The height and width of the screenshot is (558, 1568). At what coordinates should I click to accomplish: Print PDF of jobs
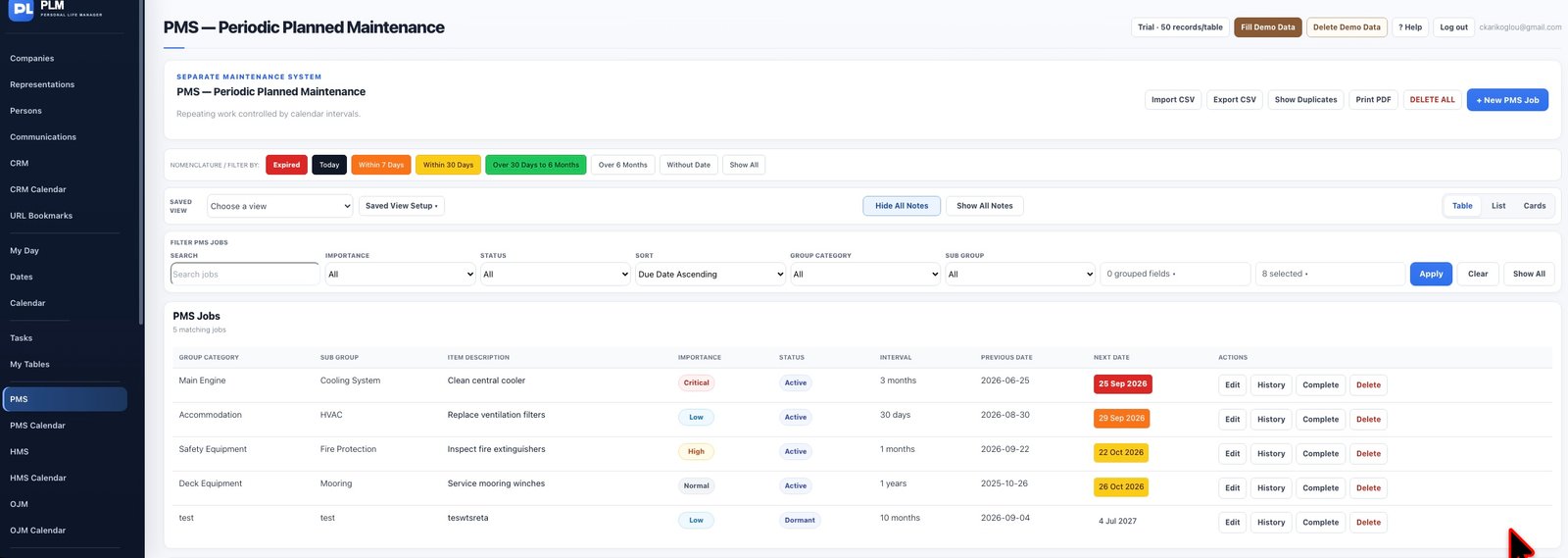(x=1373, y=100)
